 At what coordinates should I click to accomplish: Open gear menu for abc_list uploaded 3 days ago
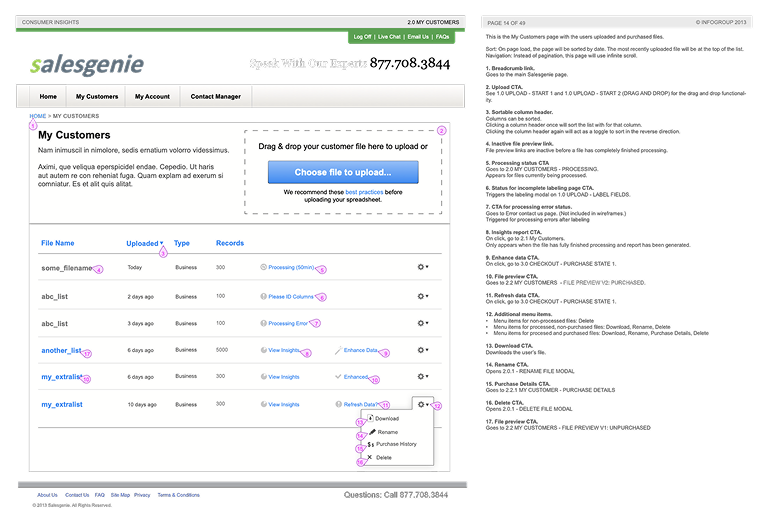423,323
